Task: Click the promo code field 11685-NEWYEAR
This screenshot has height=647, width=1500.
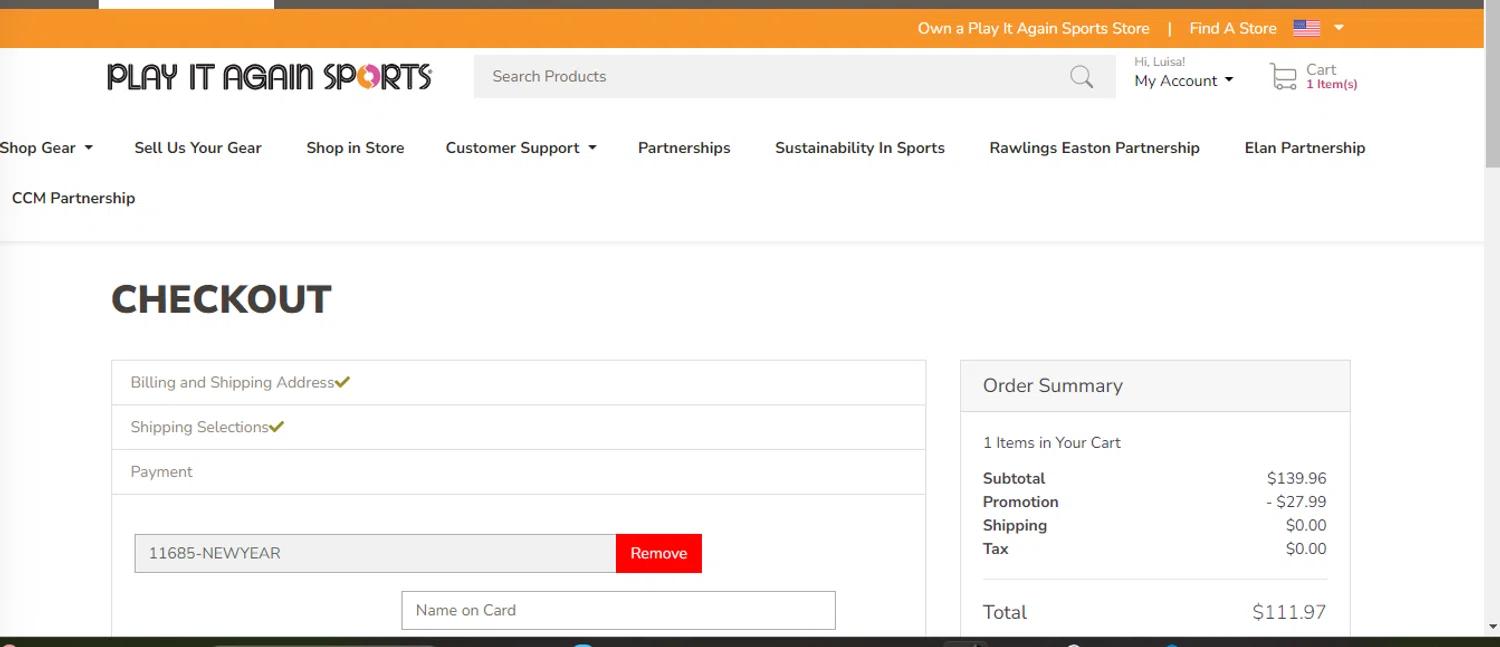Action: (x=375, y=553)
